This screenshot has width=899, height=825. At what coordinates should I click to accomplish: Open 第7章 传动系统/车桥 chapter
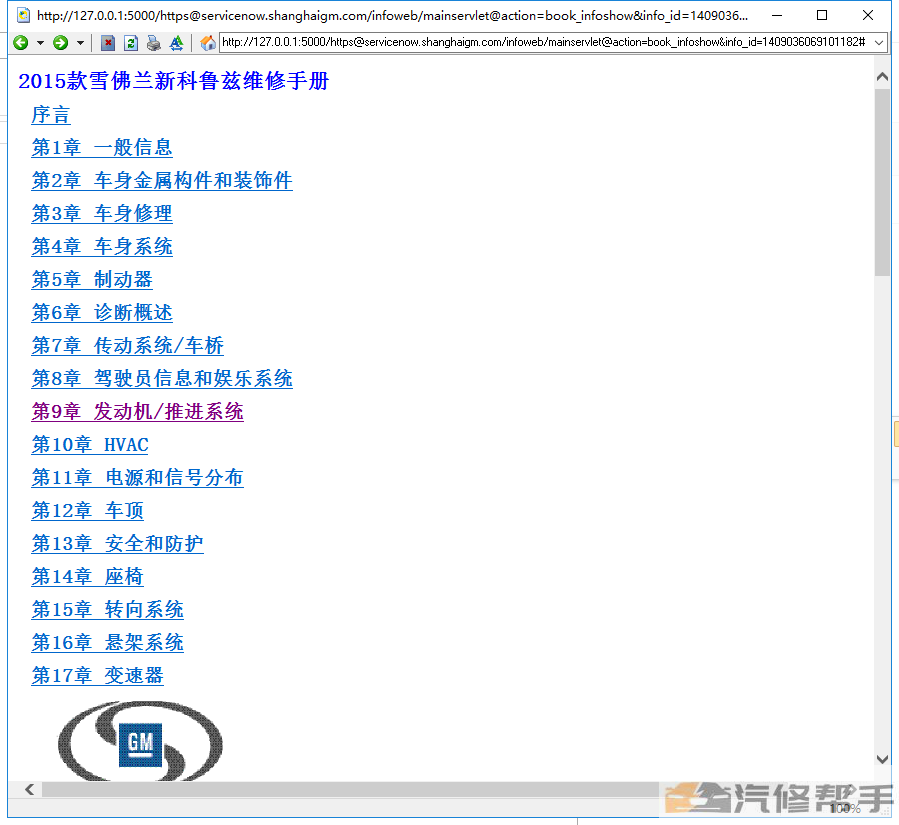pyautogui.click(x=127, y=346)
